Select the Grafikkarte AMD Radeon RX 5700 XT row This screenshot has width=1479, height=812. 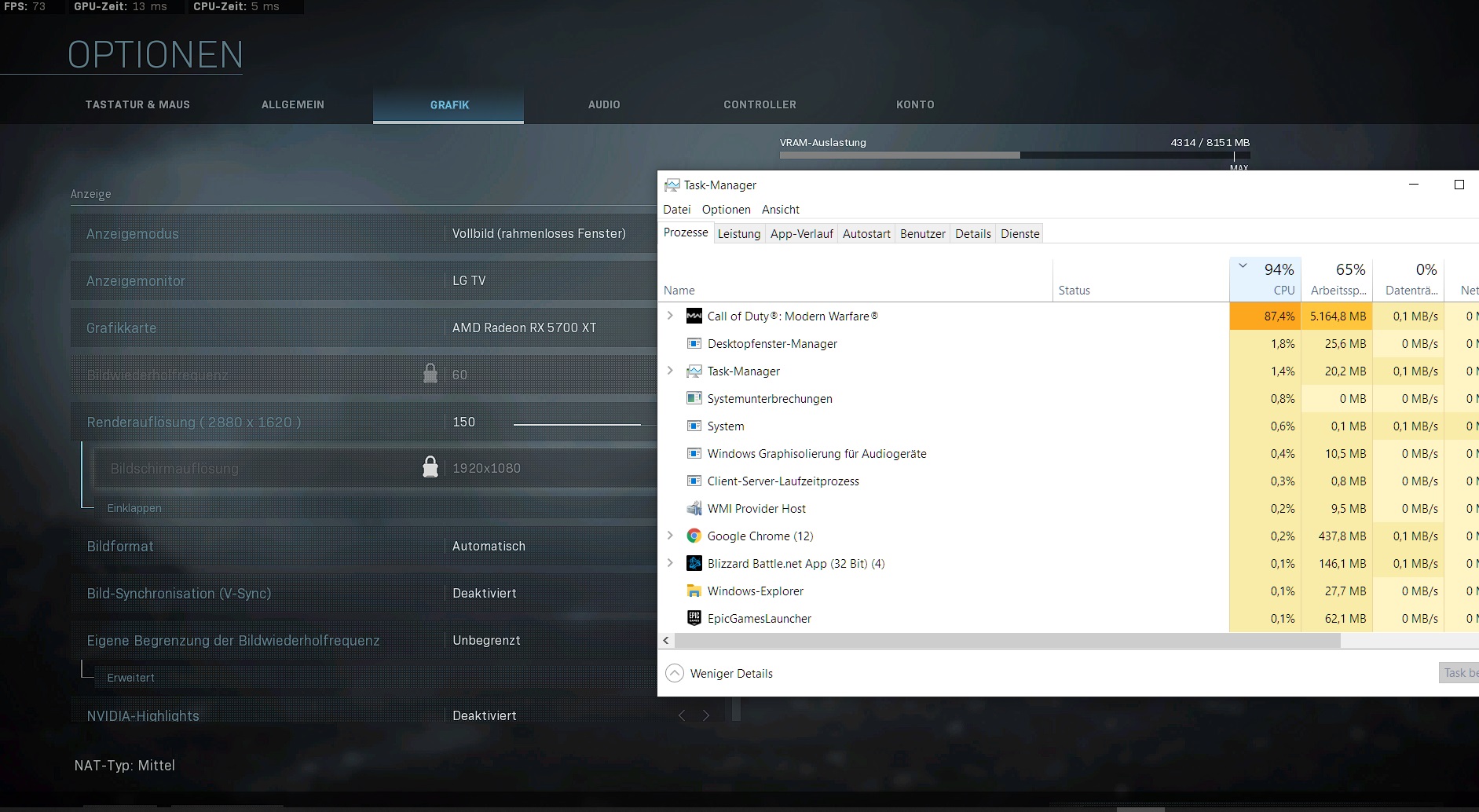click(363, 327)
